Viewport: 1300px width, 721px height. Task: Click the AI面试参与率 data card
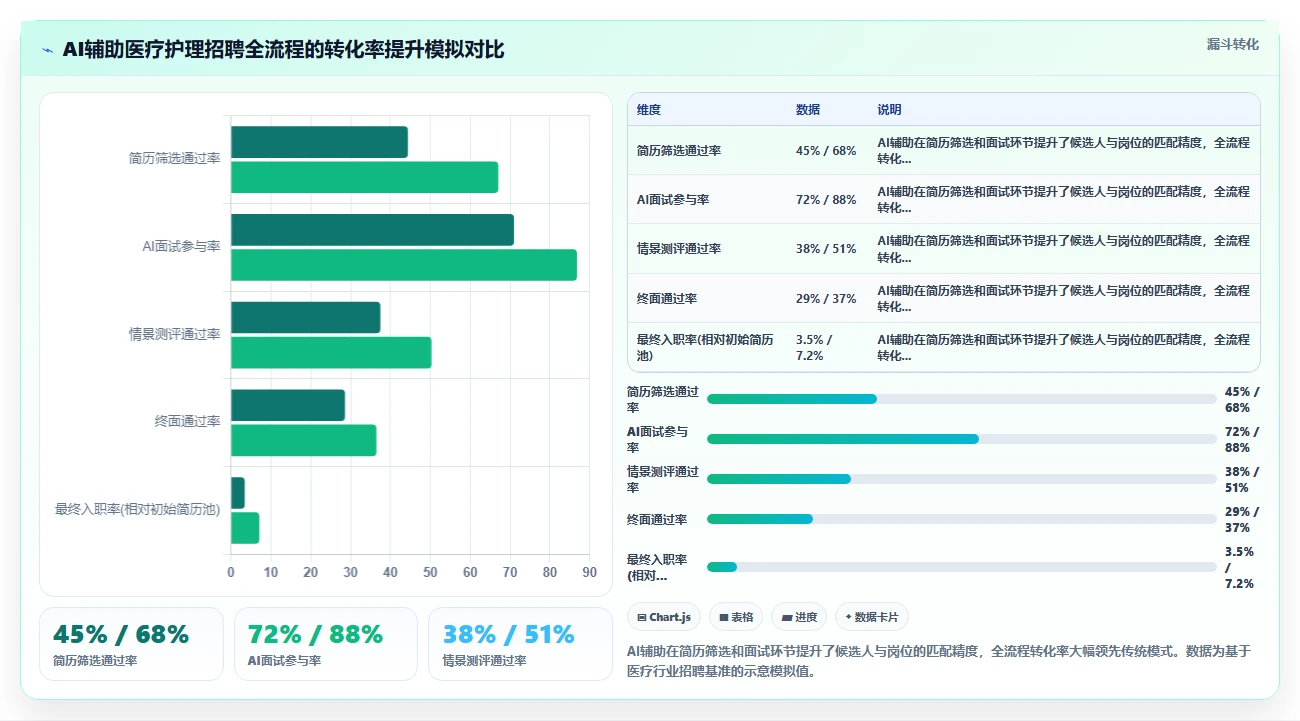(326, 644)
